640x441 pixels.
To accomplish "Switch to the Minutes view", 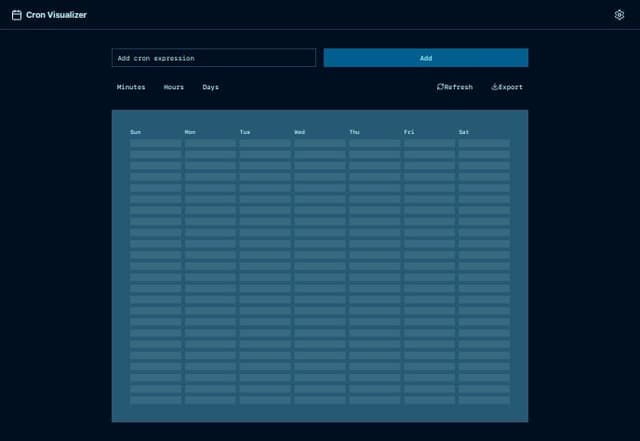I will tap(131, 87).
